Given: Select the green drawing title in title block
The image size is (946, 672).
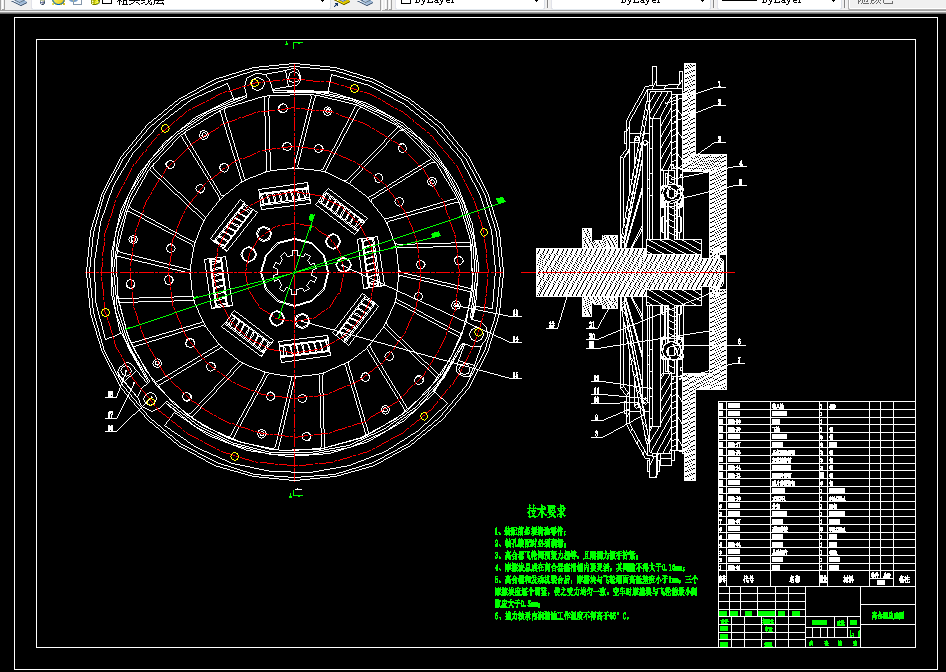Looking at the screenshot, I should (887, 616).
